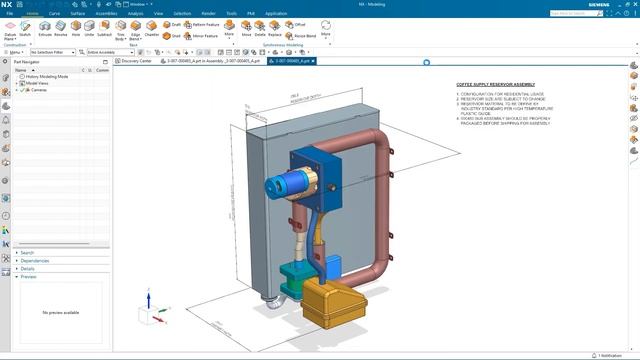Click the NX logo icon
This screenshot has height=360, width=640.
coord(7,4)
